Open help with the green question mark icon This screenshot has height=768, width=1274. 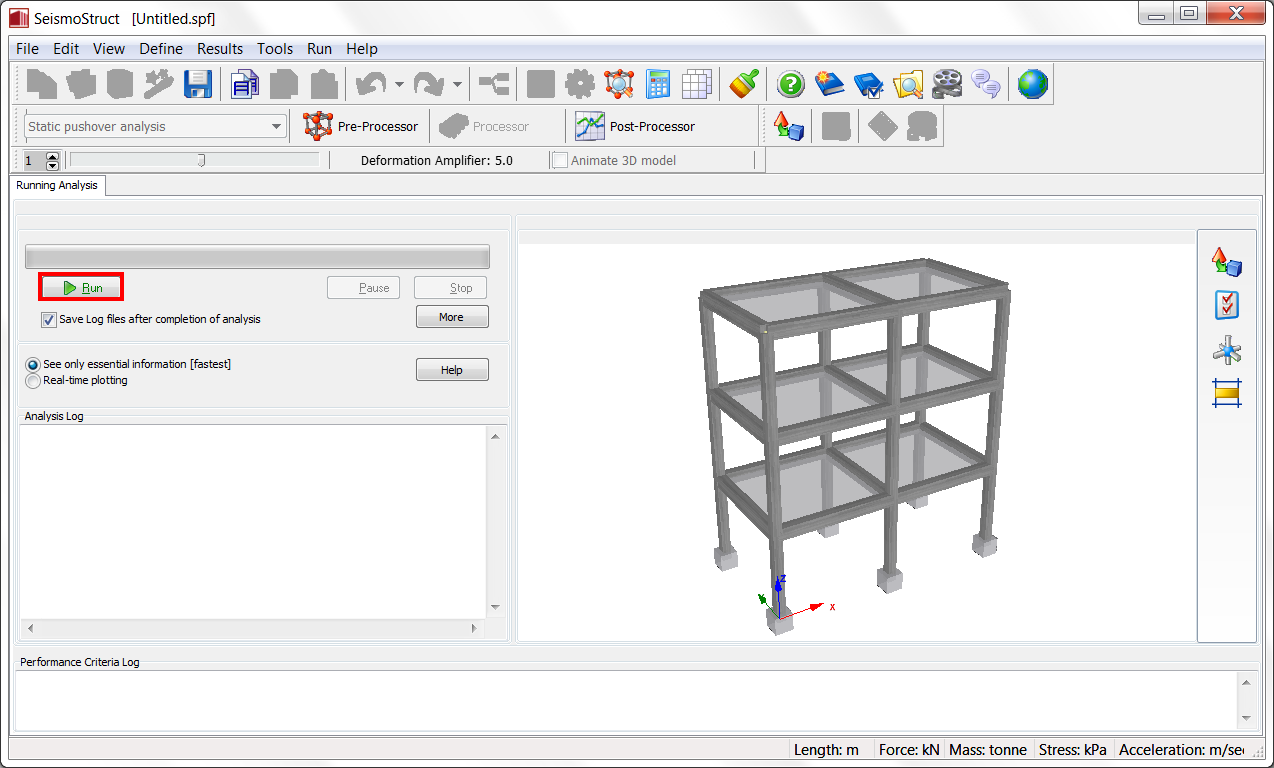[x=790, y=84]
